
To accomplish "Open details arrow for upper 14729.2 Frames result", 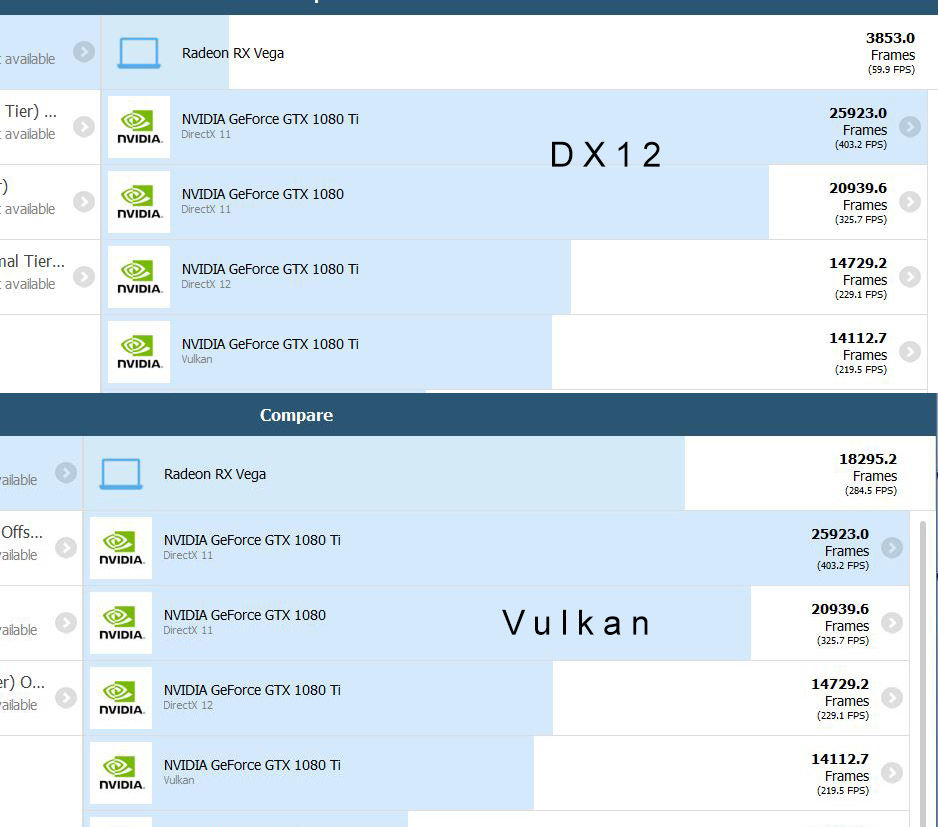I will click(909, 277).
